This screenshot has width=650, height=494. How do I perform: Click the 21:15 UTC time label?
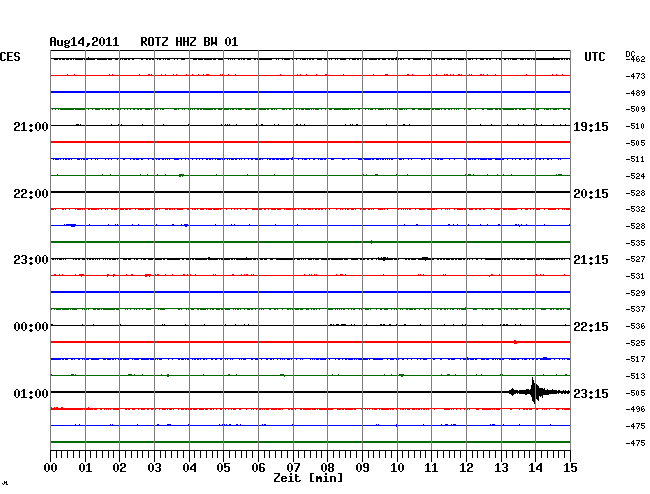[591, 260]
